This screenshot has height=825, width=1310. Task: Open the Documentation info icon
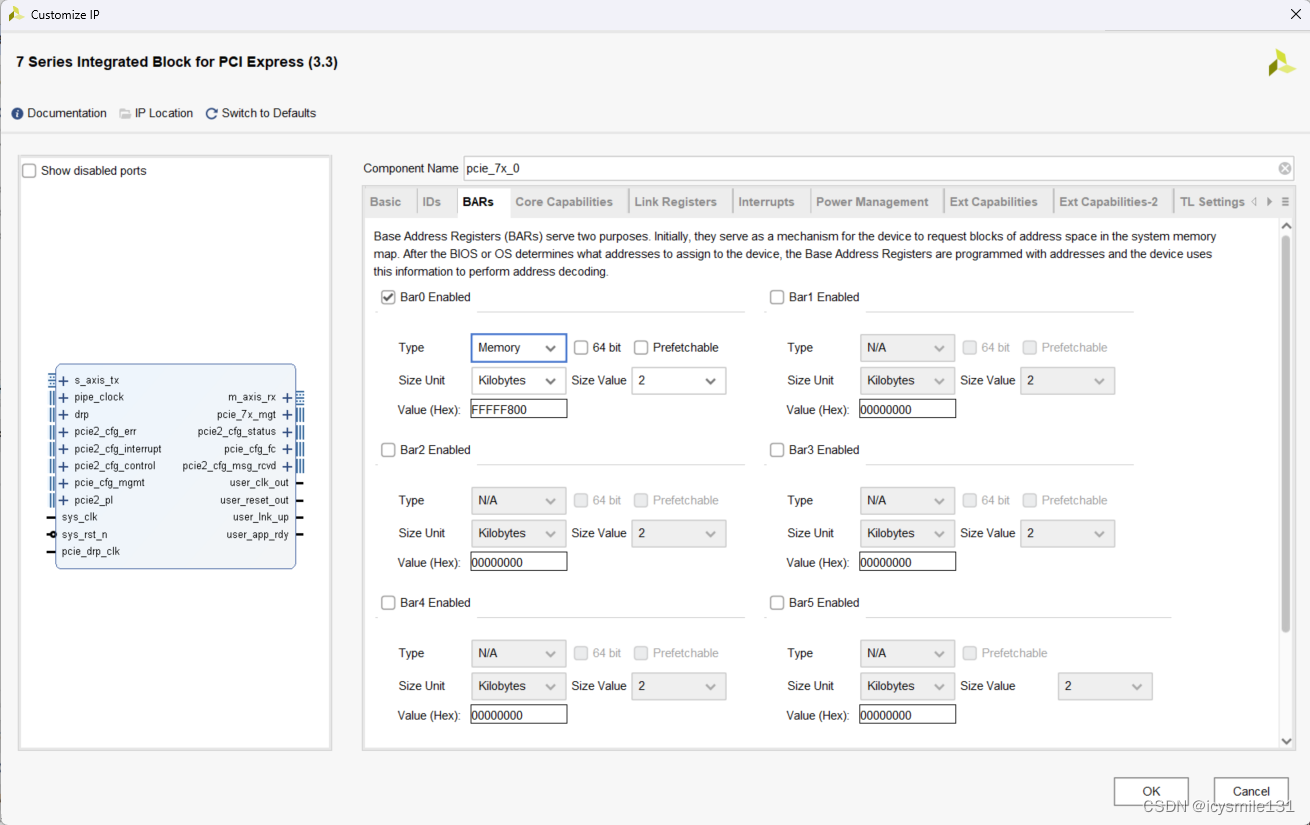pyautogui.click(x=17, y=114)
